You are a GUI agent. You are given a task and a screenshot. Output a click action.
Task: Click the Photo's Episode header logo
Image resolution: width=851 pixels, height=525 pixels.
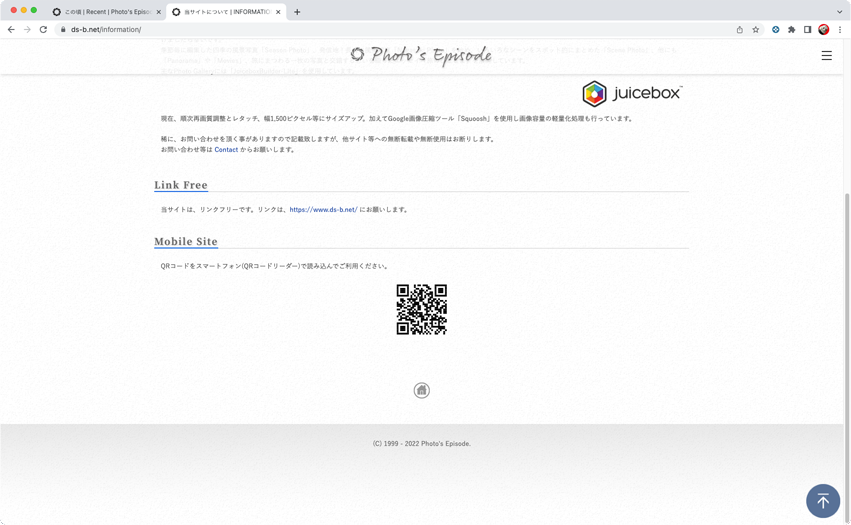coord(421,55)
